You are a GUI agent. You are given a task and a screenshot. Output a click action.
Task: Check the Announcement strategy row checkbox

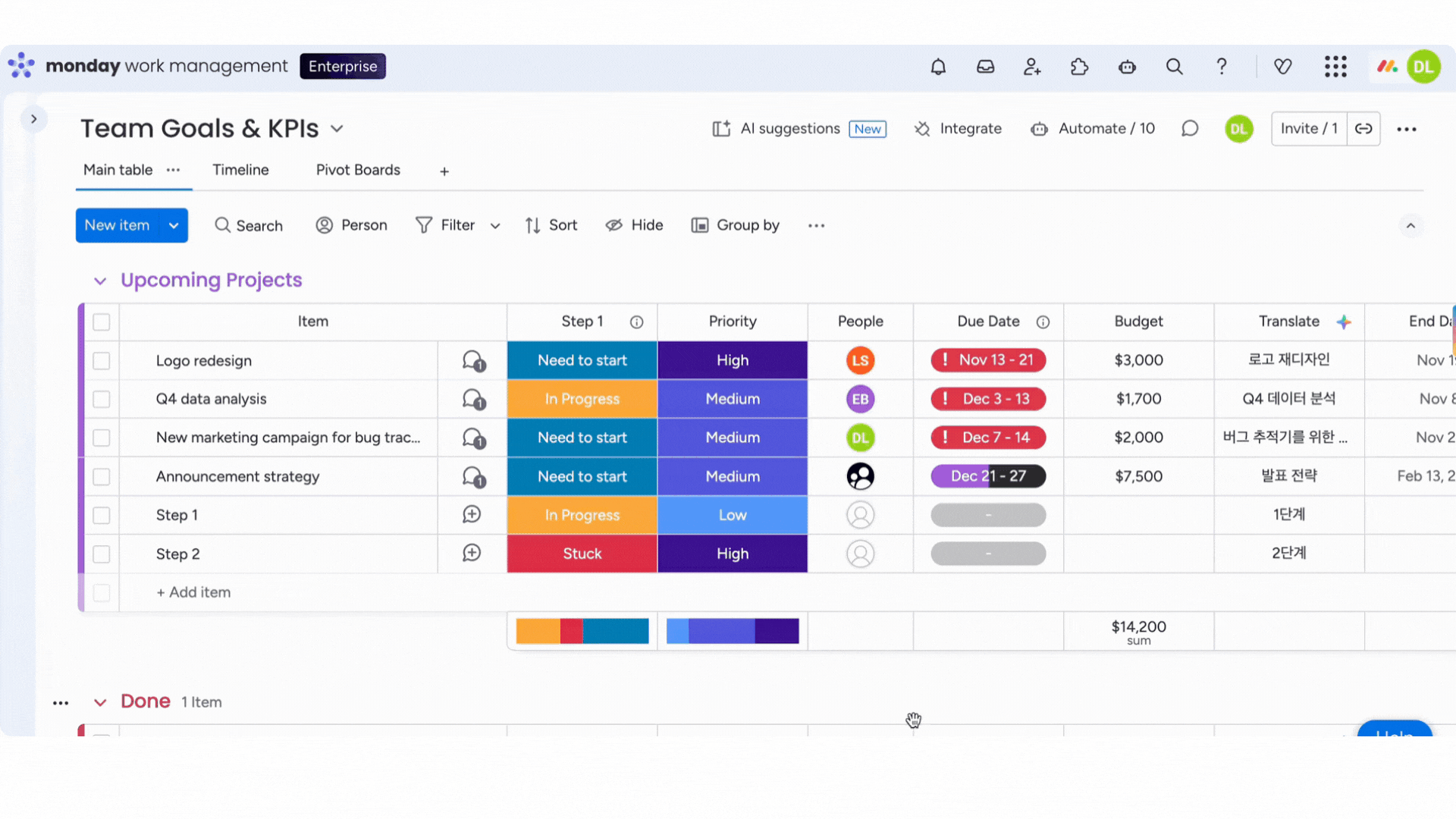(102, 477)
